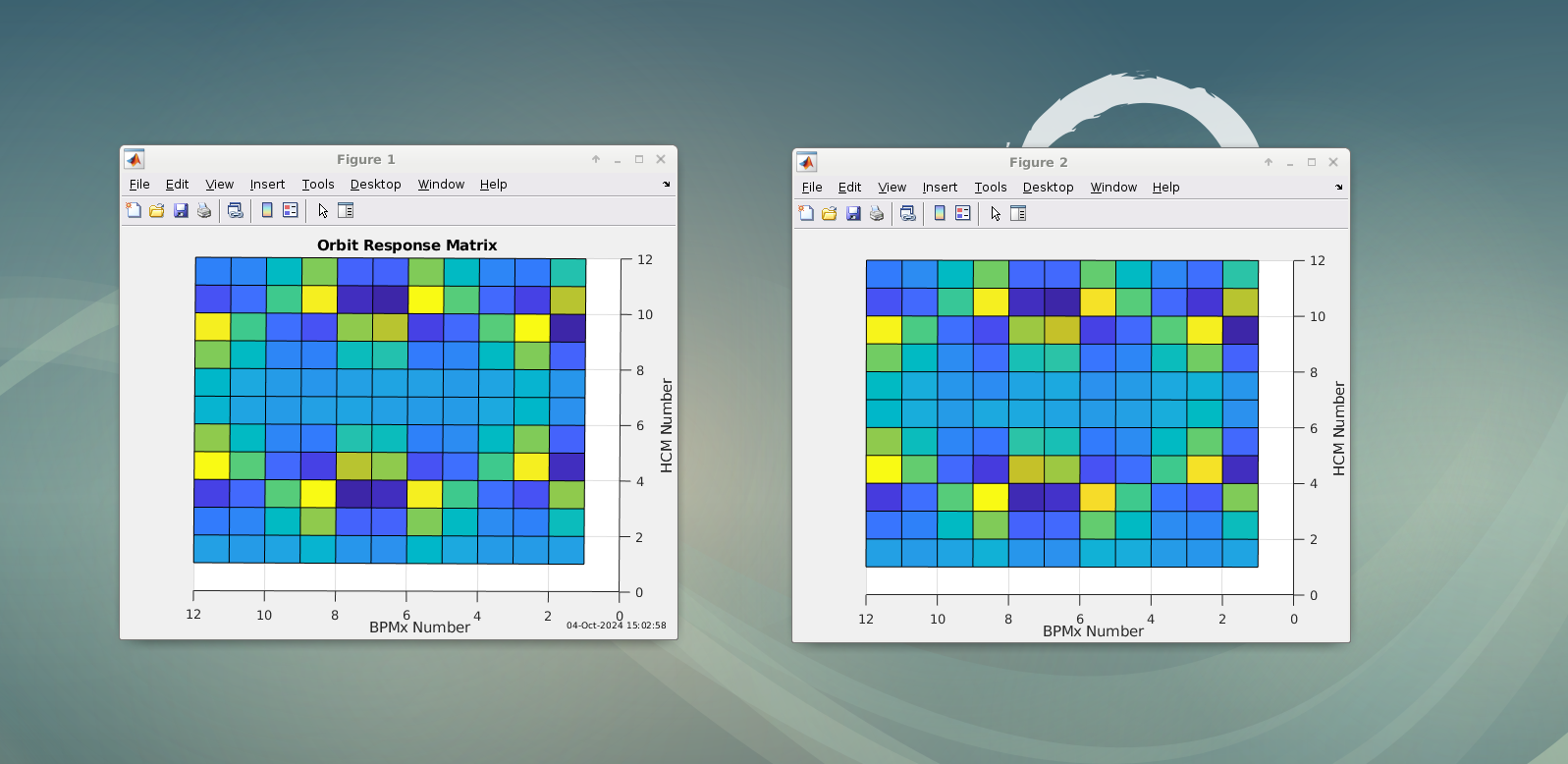This screenshot has width=1568, height=764.
Task: Click New Figure icon in Figure 1
Action: [134, 210]
